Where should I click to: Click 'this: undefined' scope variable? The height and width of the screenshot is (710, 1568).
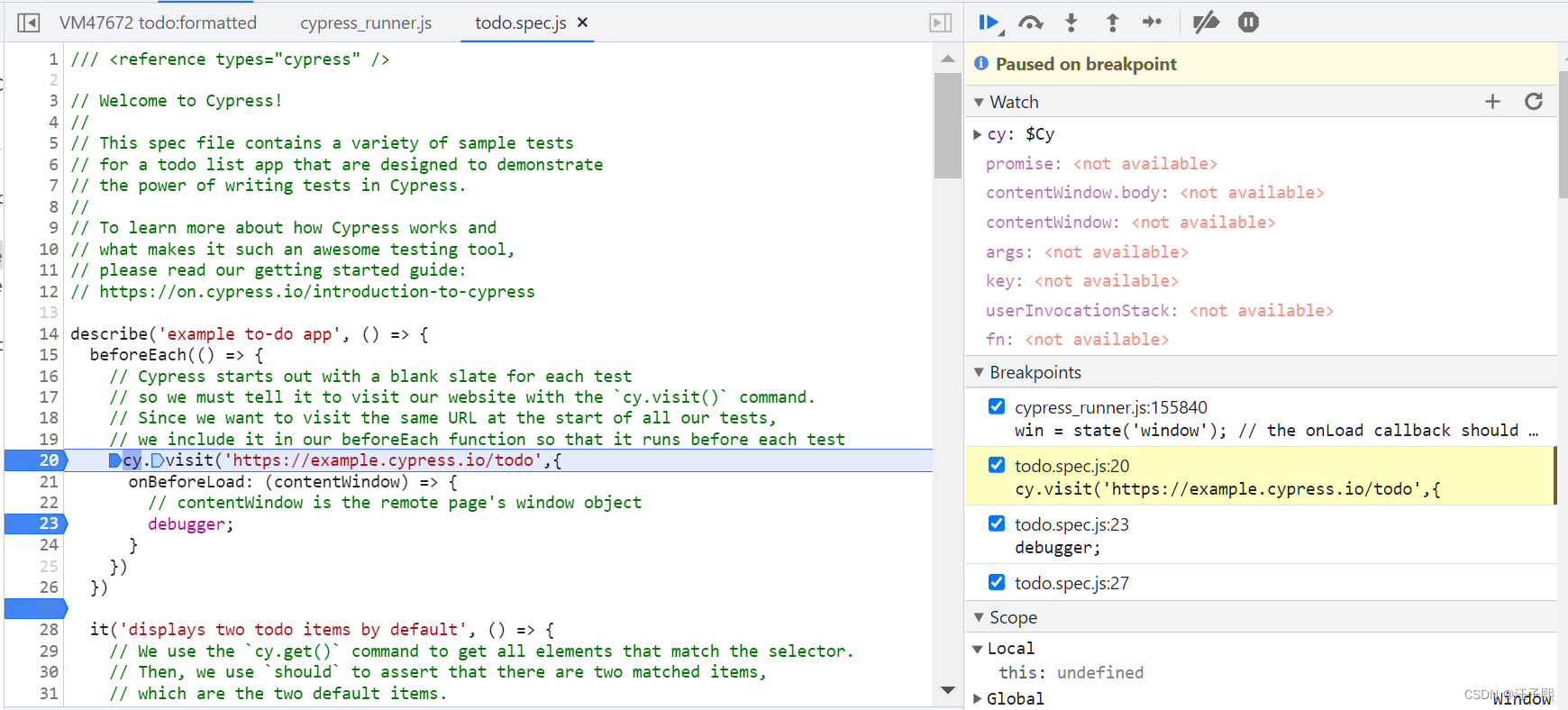tap(1071, 673)
